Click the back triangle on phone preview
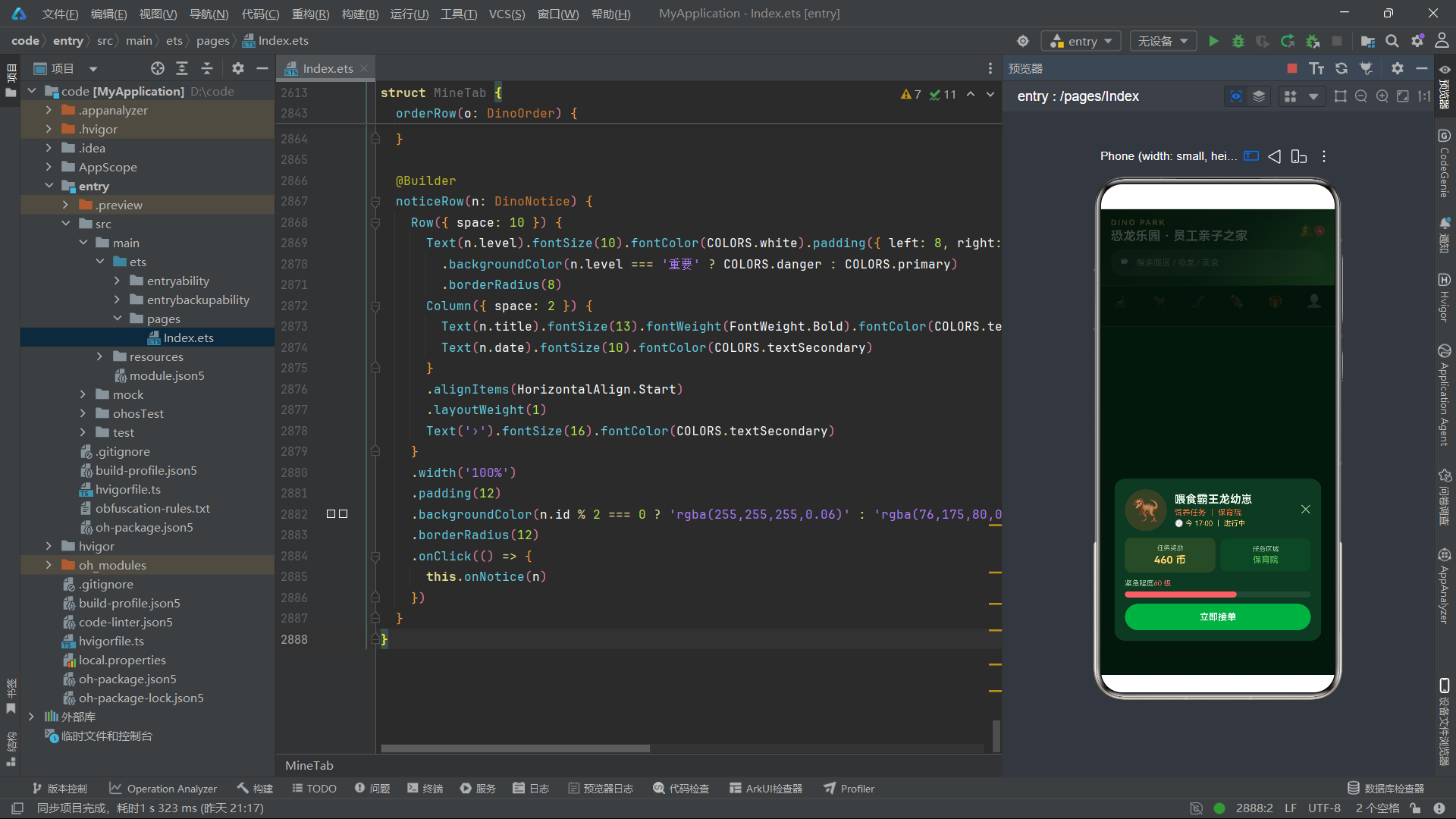 pyautogui.click(x=1275, y=156)
